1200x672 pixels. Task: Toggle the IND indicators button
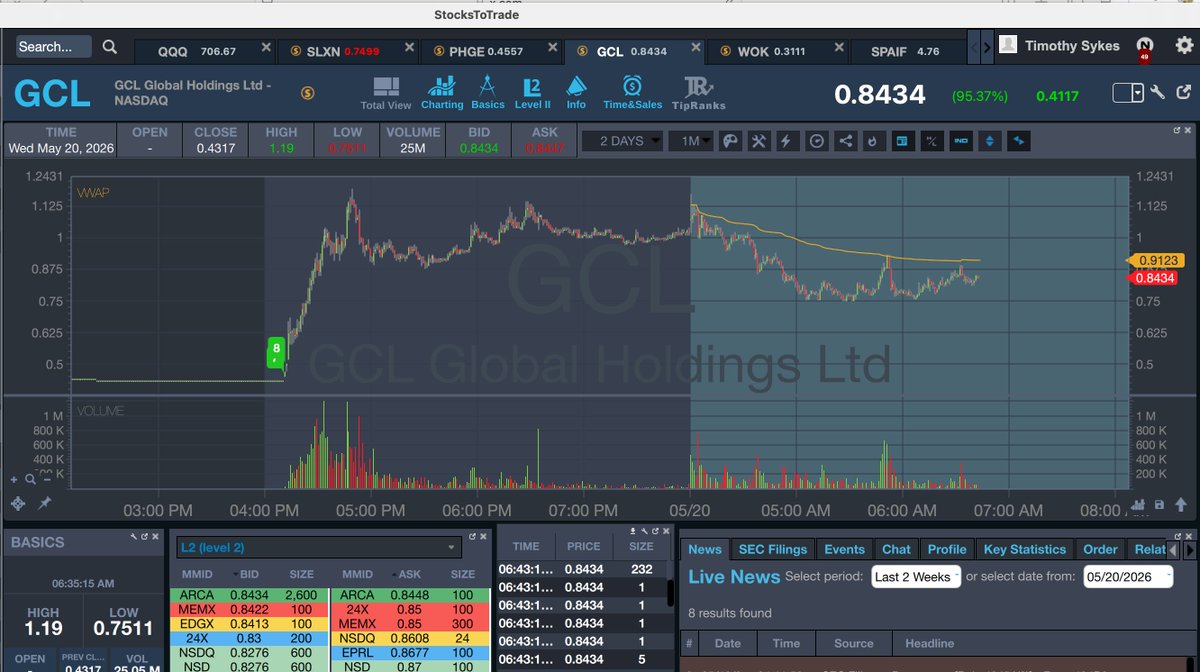click(961, 141)
